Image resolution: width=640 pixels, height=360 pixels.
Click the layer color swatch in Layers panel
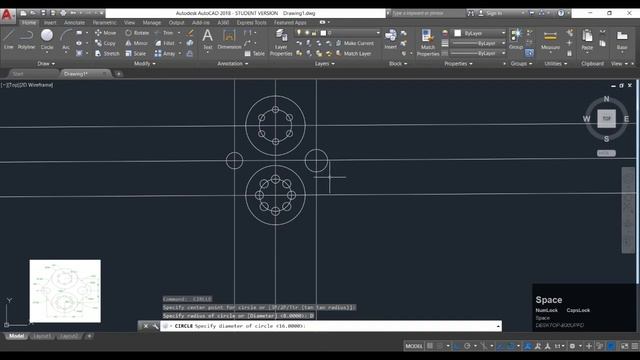pyautogui.click(x=323, y=33)
